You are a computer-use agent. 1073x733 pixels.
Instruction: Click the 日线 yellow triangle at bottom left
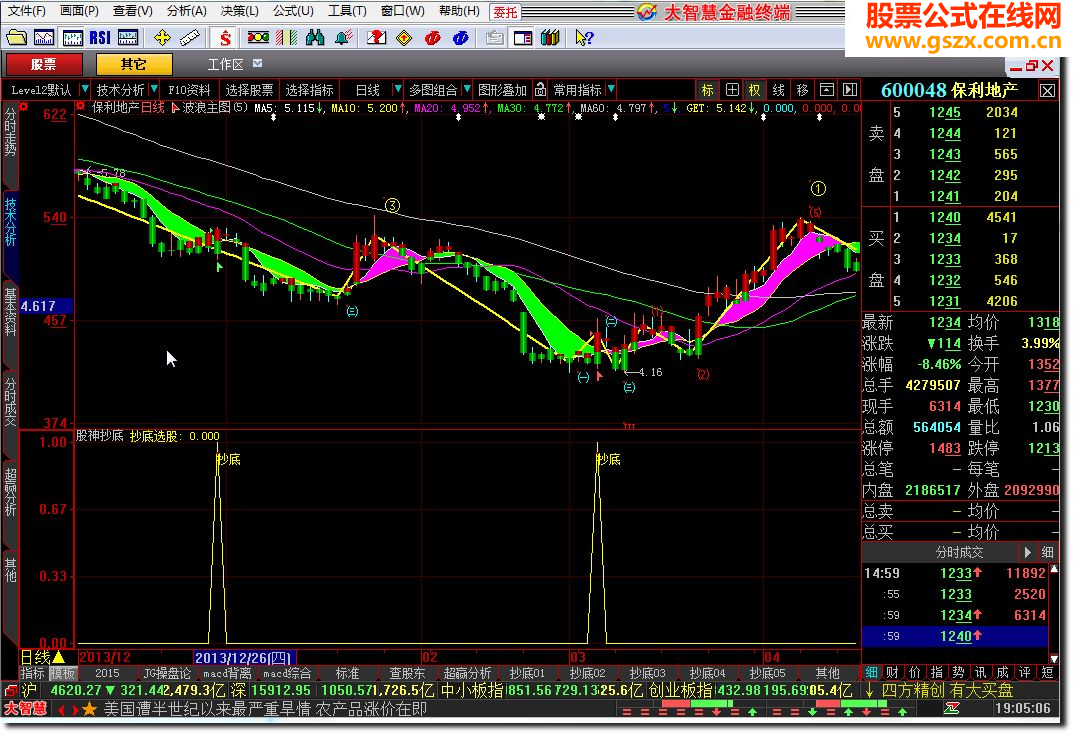59,657
